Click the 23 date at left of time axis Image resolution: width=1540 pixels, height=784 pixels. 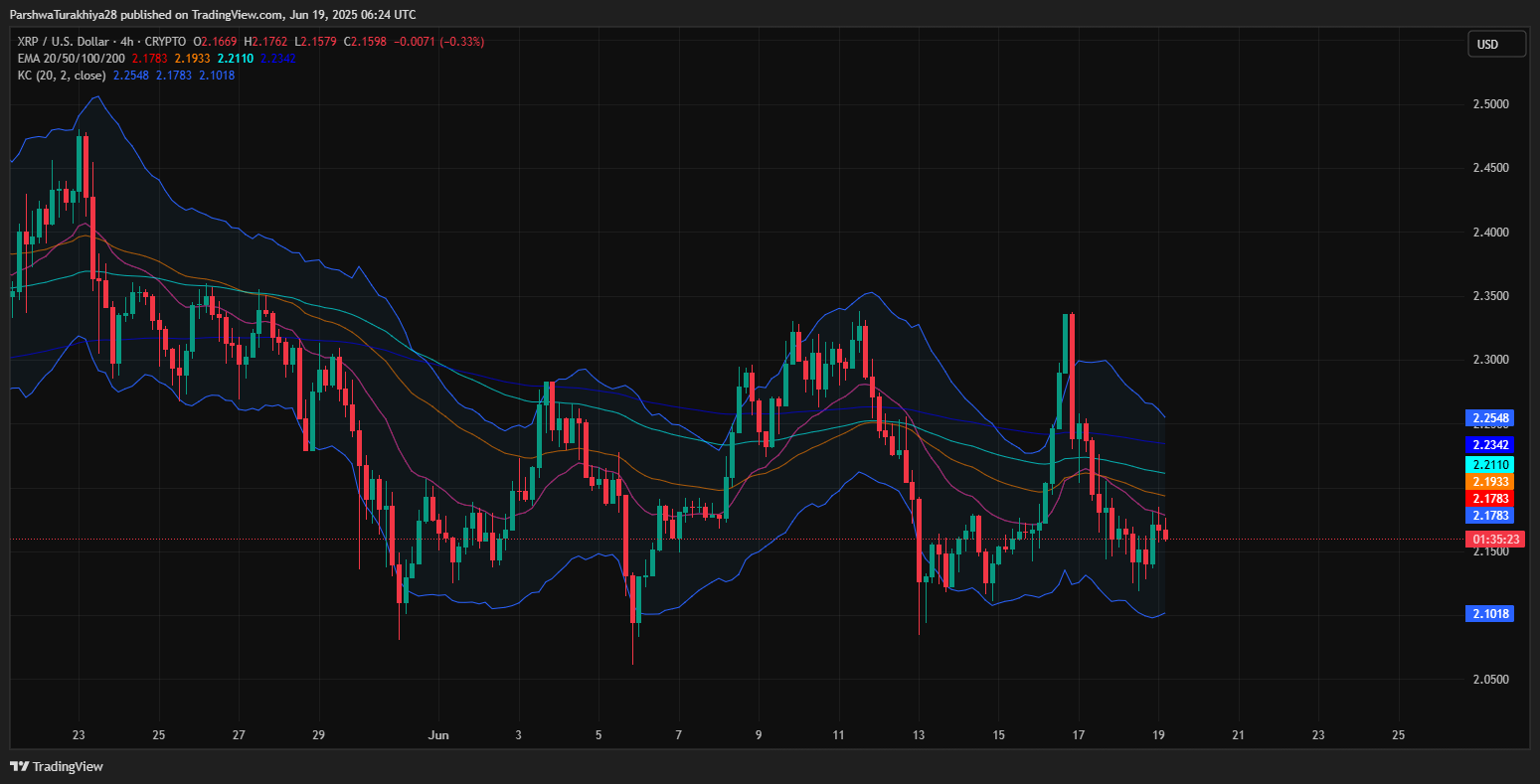point(79,735)
